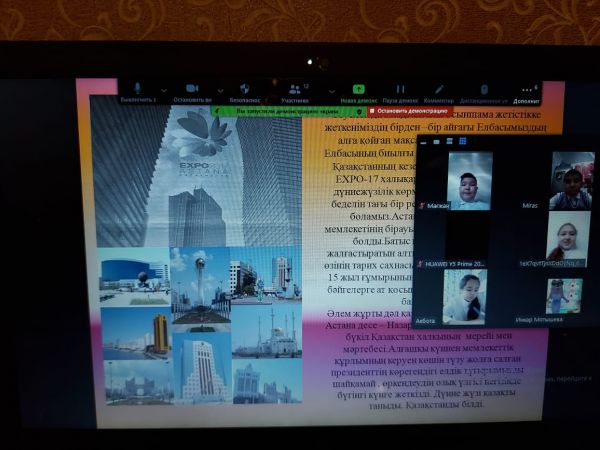Click the Remote Control icon in toolbar
The height and width of the screenshot is (450, 600).
pyautogui.click(x=484, y=89)
